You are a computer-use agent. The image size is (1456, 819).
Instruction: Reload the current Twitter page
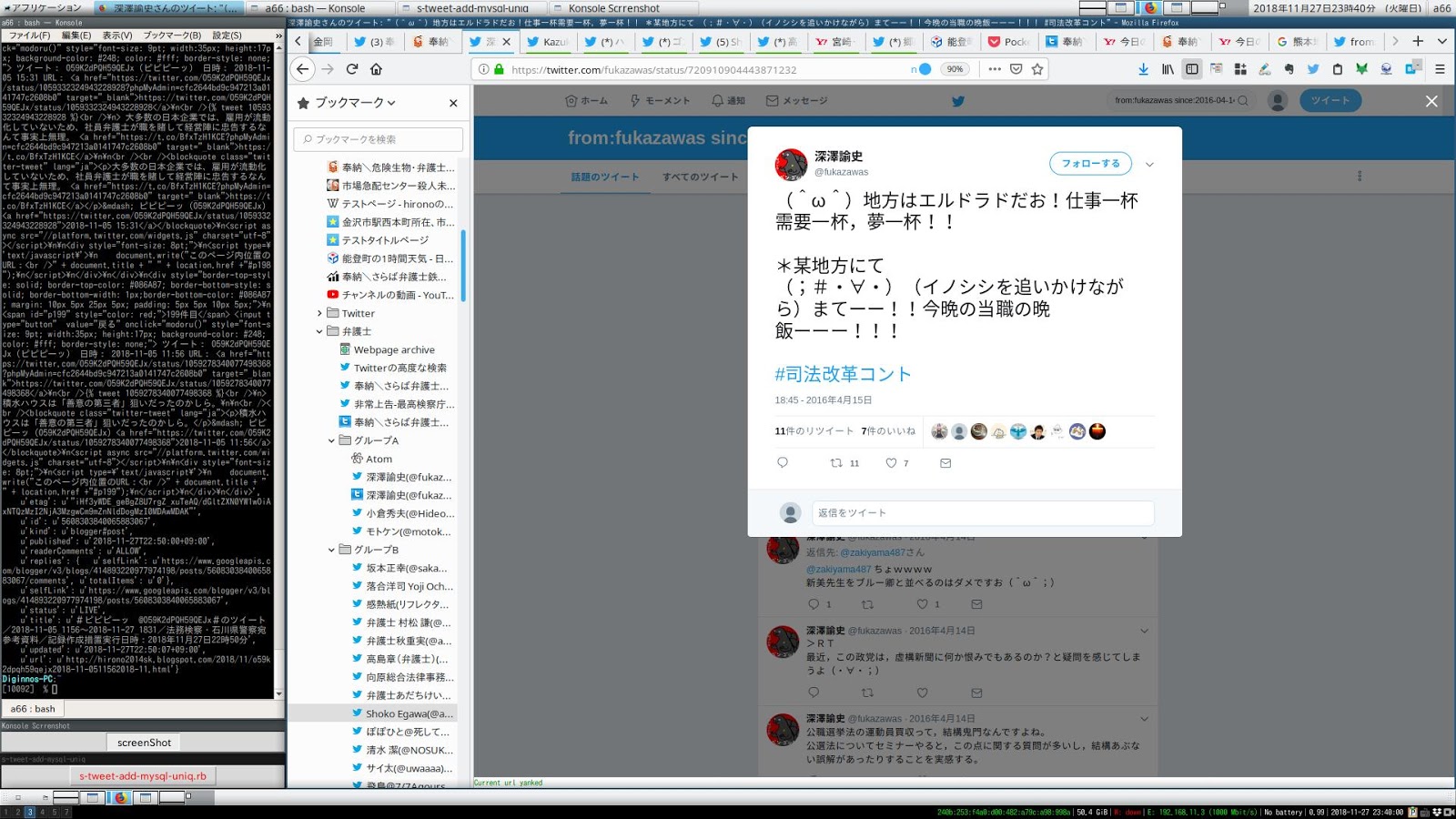coord(352,69)
